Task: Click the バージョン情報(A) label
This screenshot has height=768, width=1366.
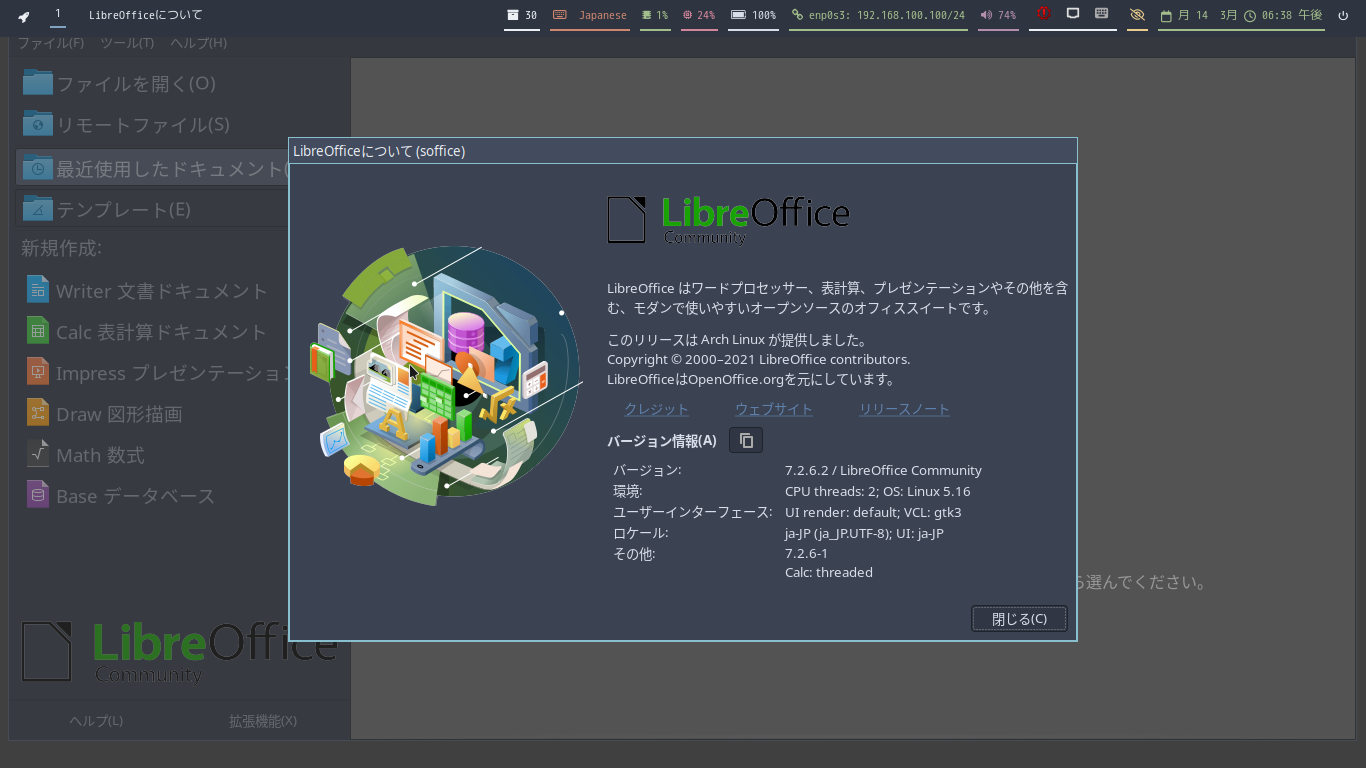Action: 662,440
